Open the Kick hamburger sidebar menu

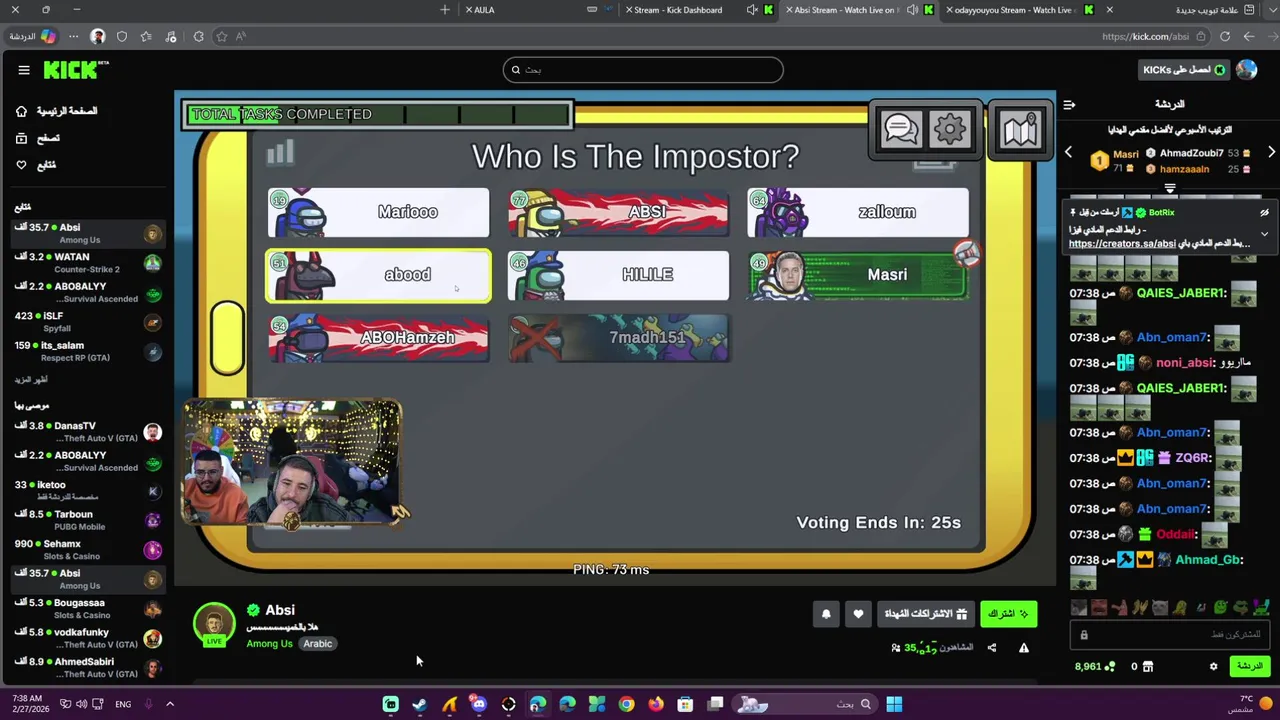click(x=24, y=70)
